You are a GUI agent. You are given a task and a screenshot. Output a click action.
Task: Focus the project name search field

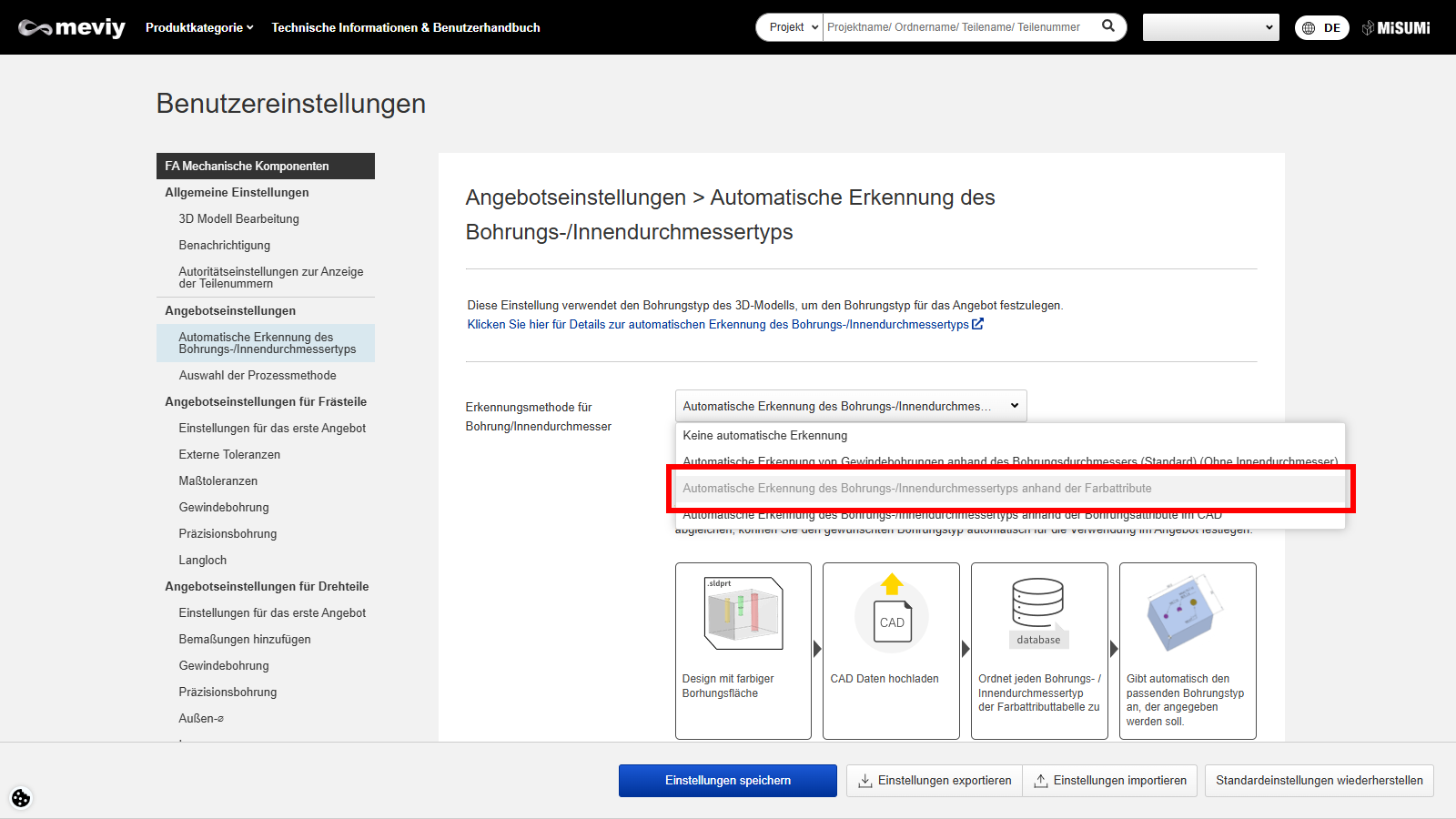[955, 27]
